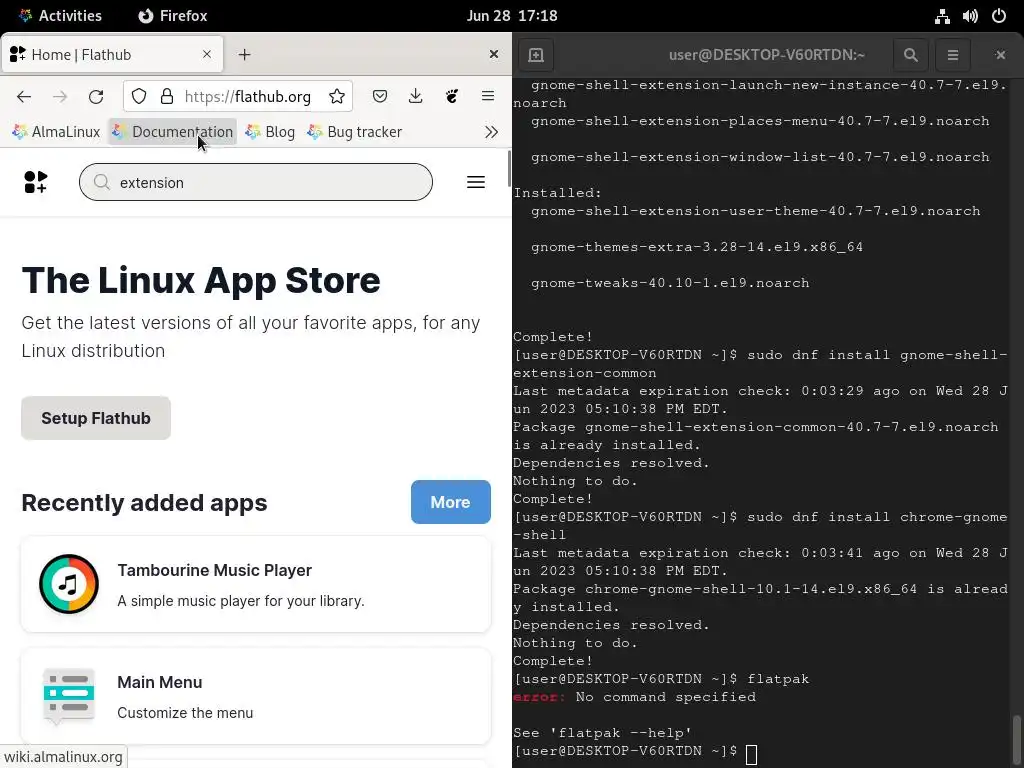Click the search magnifier in Flathub search box
Viewport: 1024px width, 768px height.
click(x=101, y=182)
